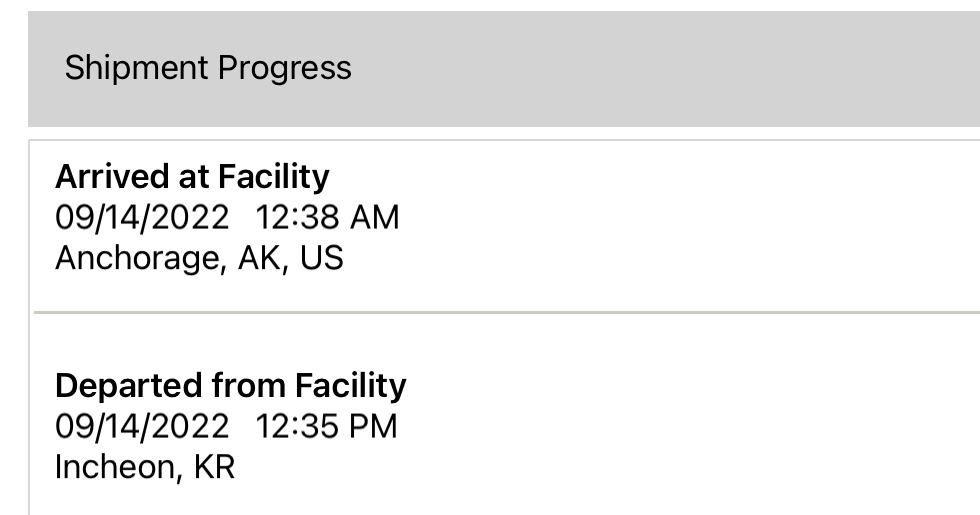Viewport: 980px width, 515px height.
Task: Tap the "KR" country code
Action: [x=214, y=467]
